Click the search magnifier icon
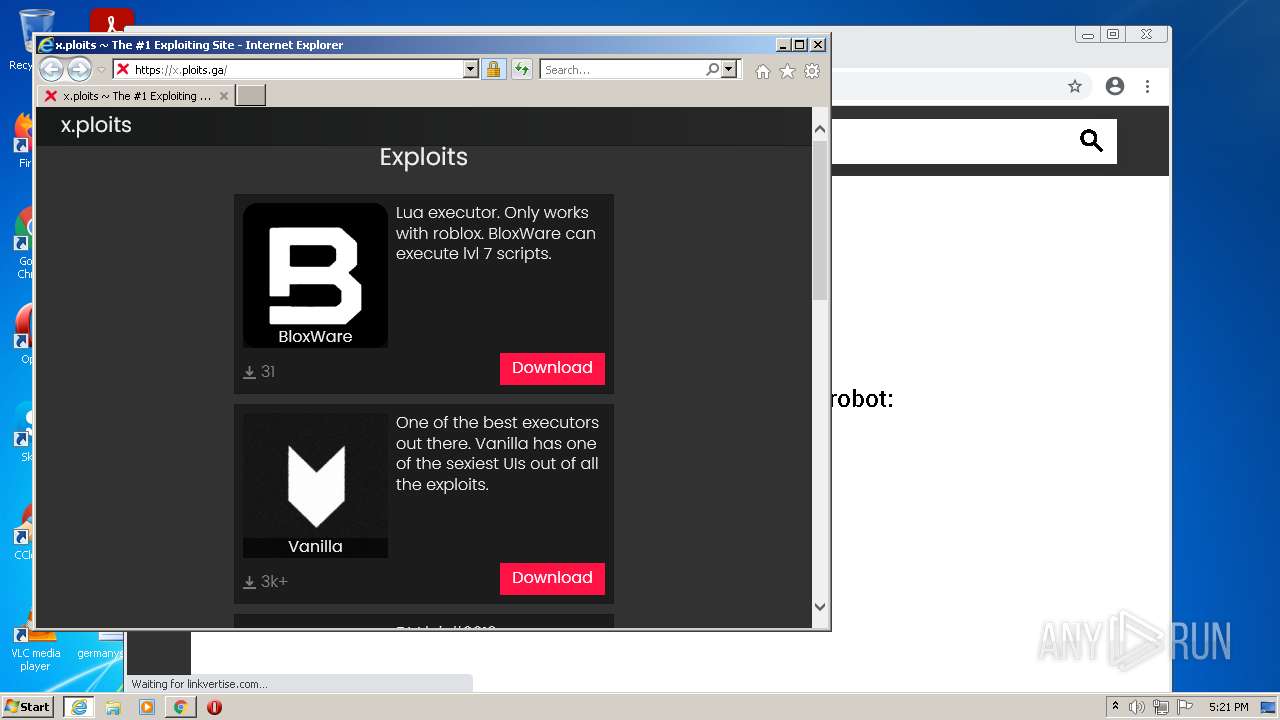This screenshot has height=720, width=1280. pyautogui.click(x=712, y=70)
